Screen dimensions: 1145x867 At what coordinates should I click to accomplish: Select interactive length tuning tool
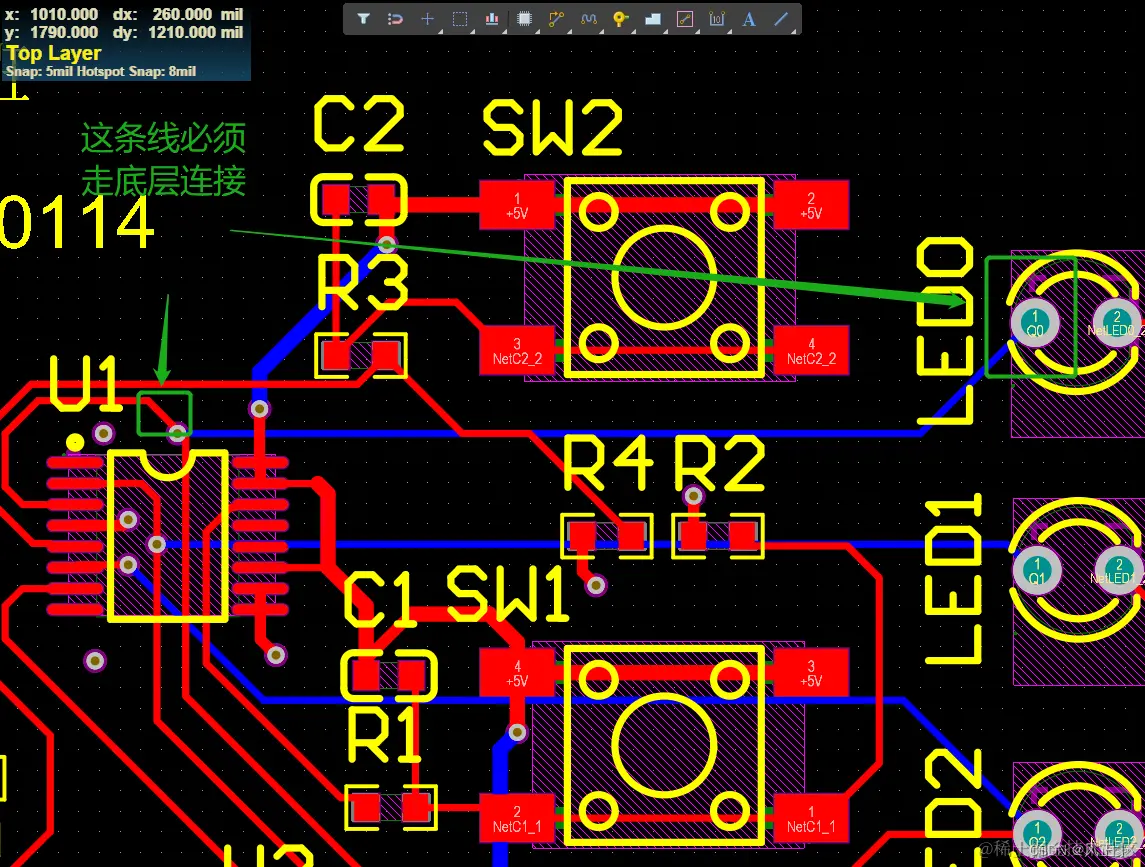(589, 19)
